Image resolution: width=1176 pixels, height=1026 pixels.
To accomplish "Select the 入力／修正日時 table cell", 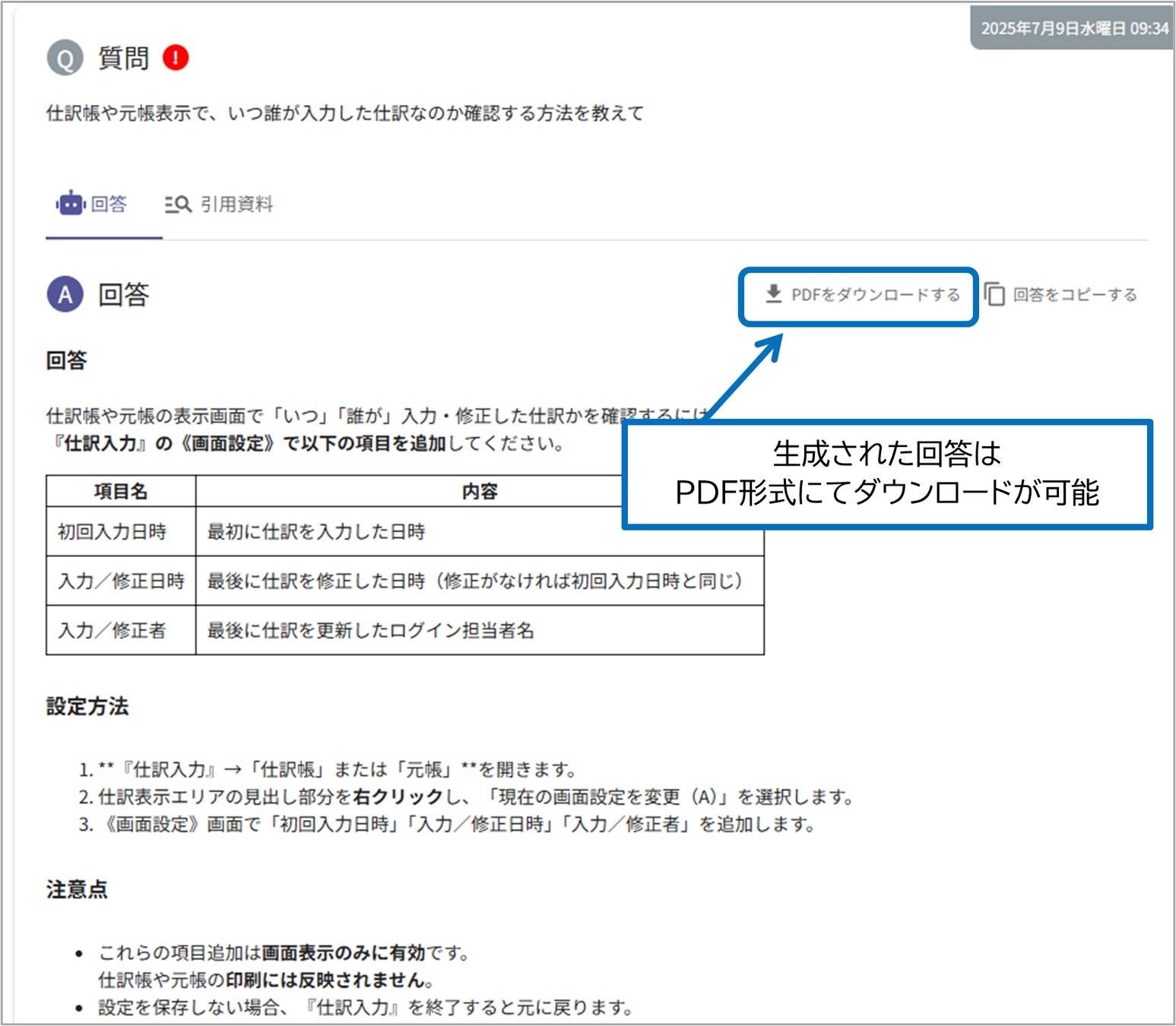I will click(122, 581).
